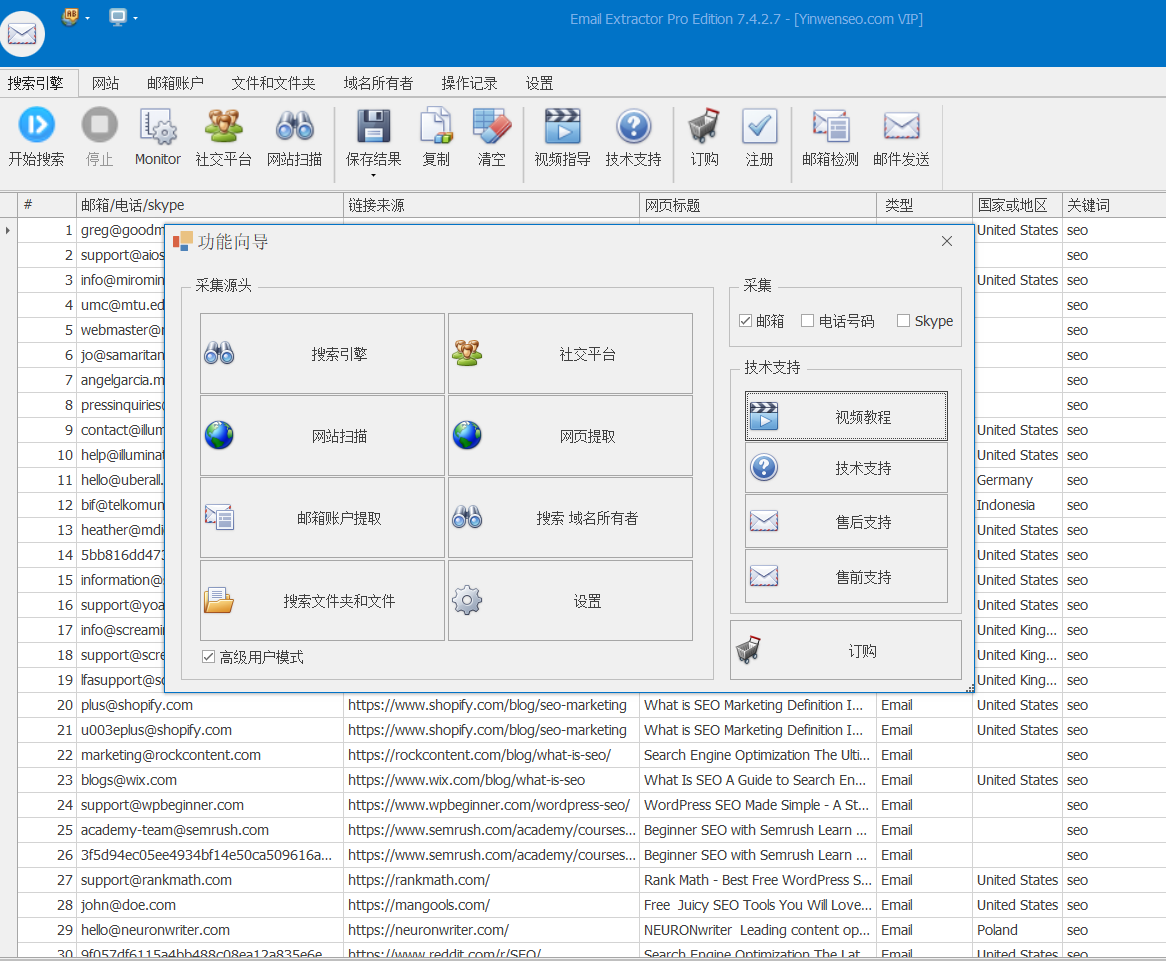This screenshot has height=961, width=1166.
Task: Toggle 高级用户模式 checkbox
Action: pyautogui.click(x=208, y=657)
